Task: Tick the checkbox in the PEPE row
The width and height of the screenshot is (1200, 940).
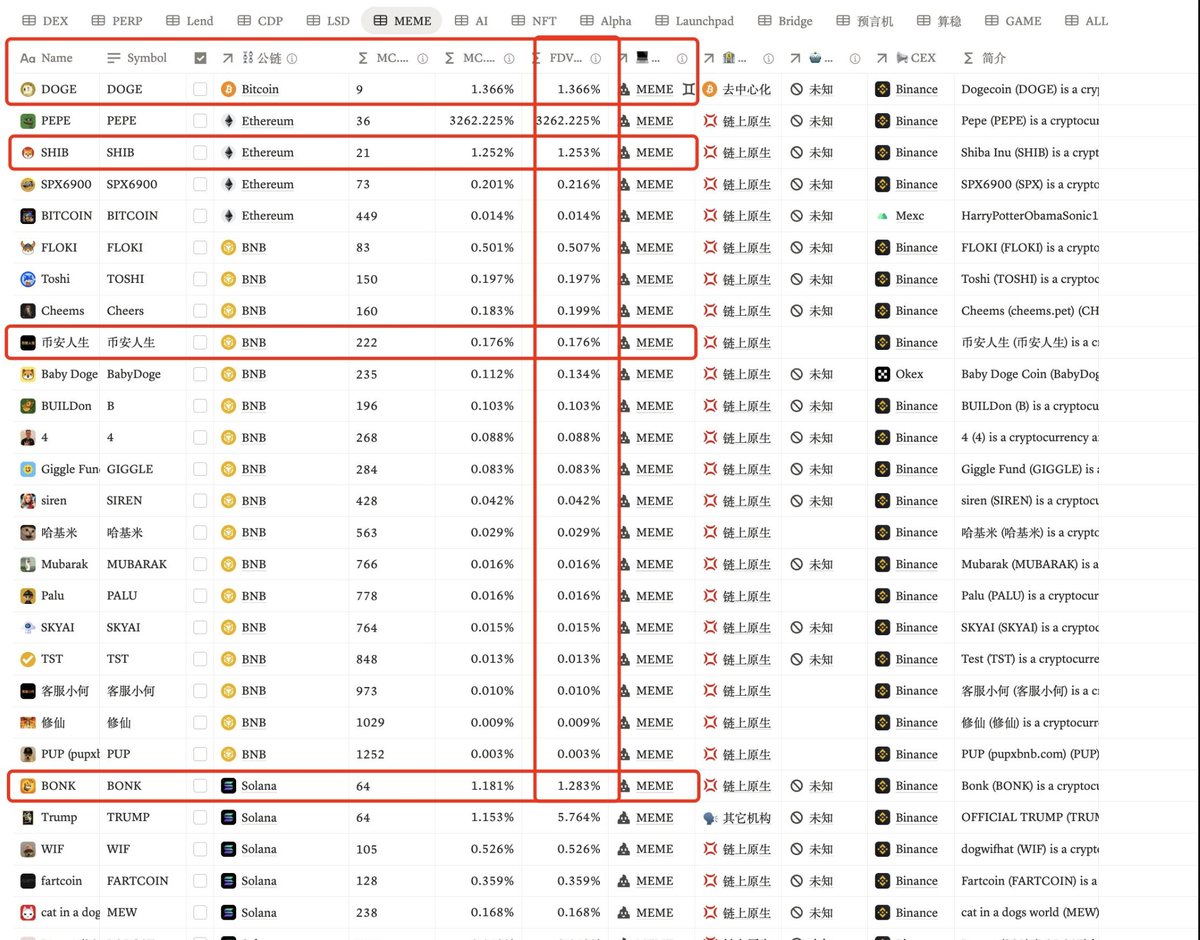Action: pos(200,121)
